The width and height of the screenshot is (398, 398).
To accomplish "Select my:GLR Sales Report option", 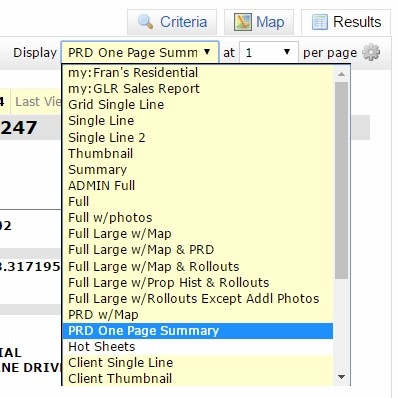I will 197,88.
